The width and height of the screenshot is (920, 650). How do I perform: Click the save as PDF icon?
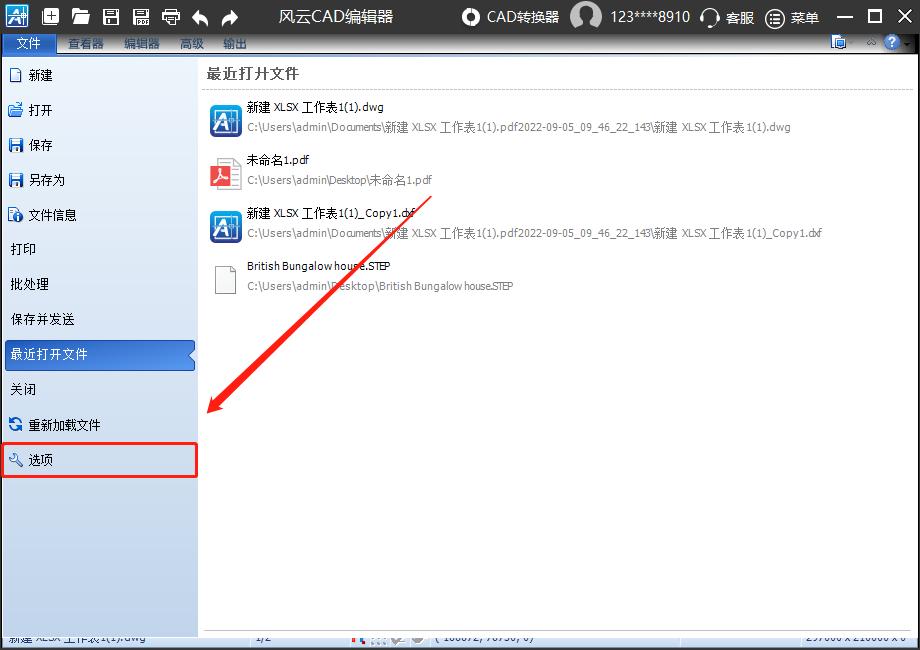coord(141,16)
